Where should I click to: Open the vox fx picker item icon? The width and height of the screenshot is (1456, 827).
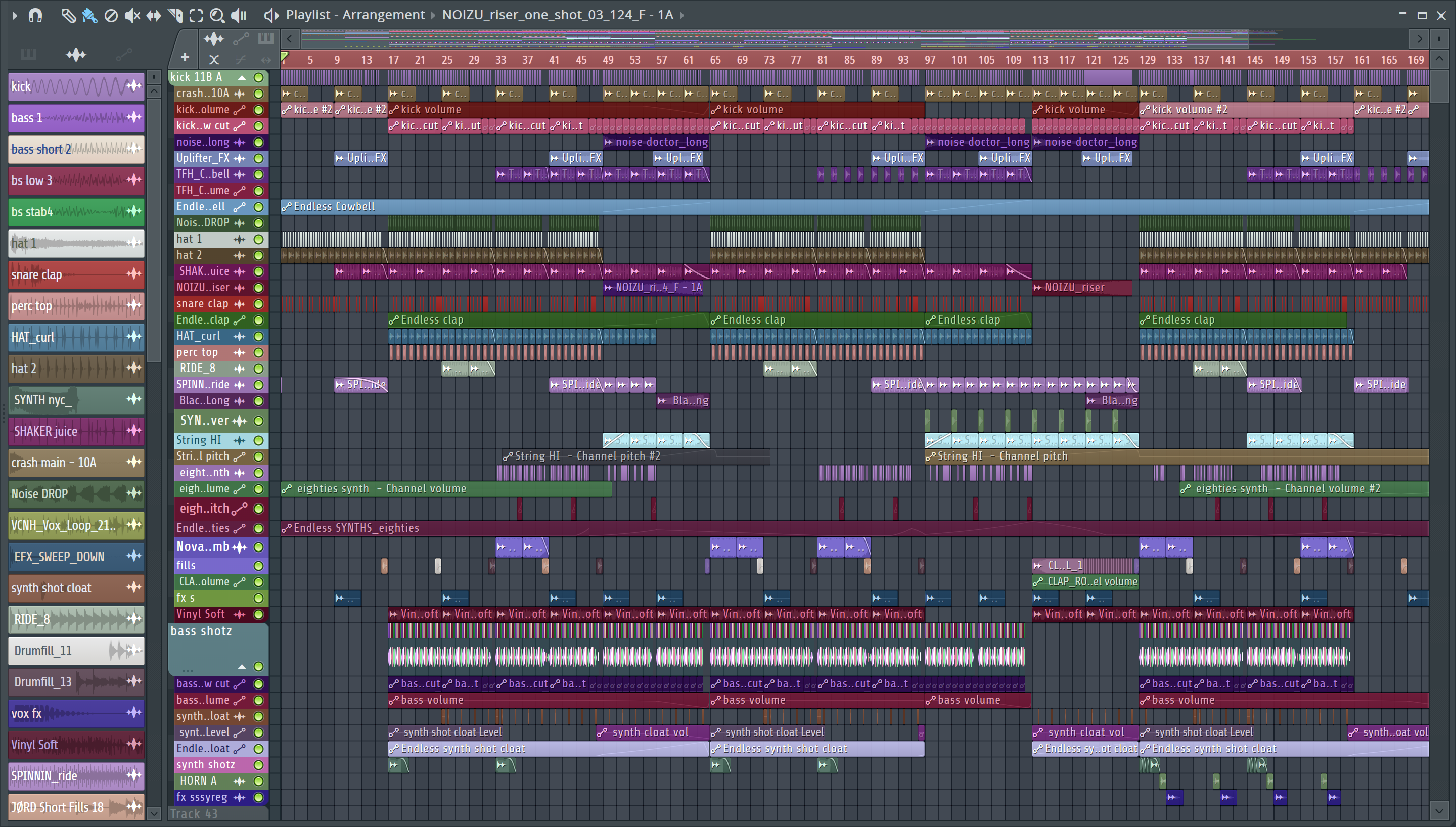pos(133,713)
